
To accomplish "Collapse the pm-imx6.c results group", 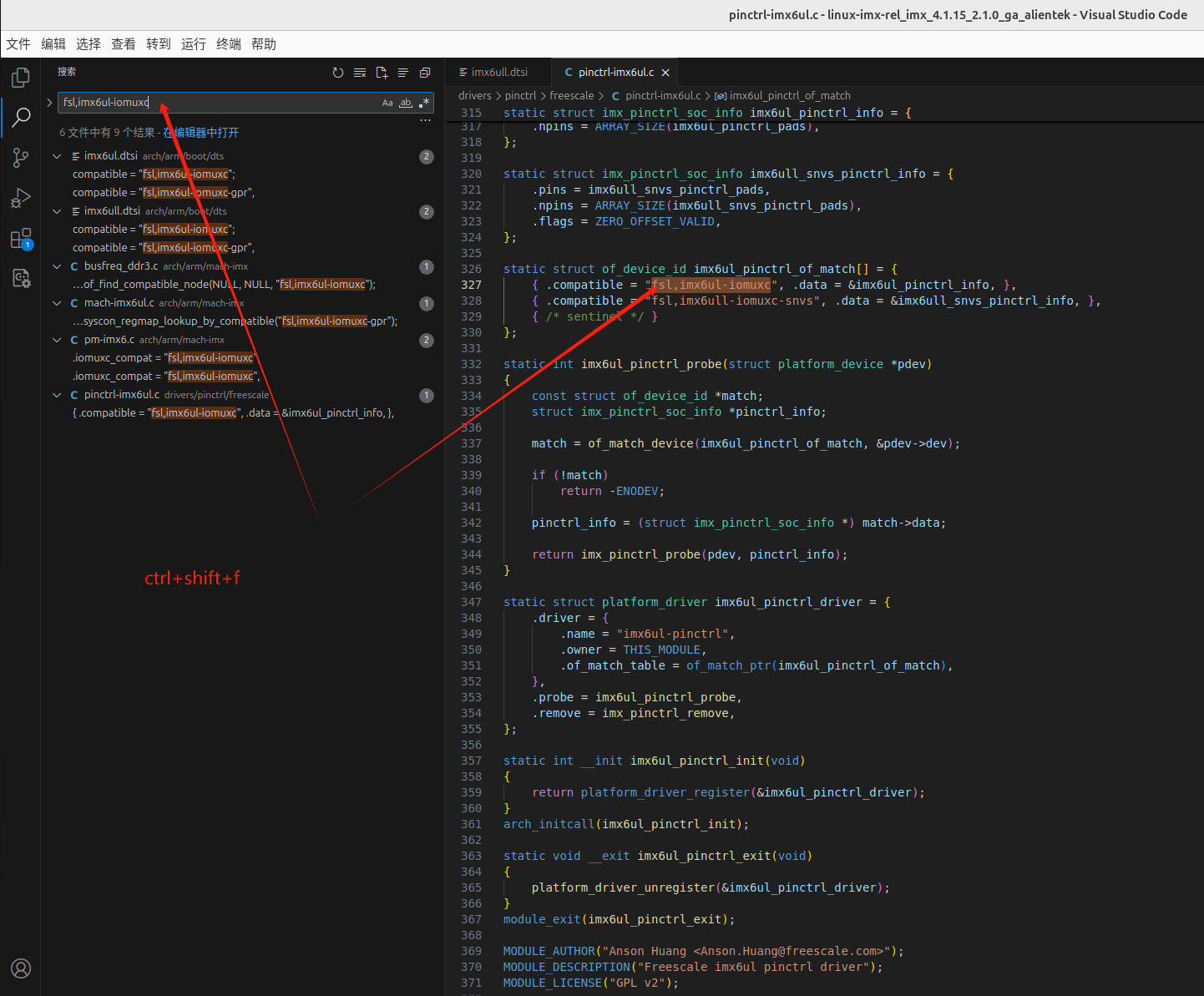I will pos(57,340).
